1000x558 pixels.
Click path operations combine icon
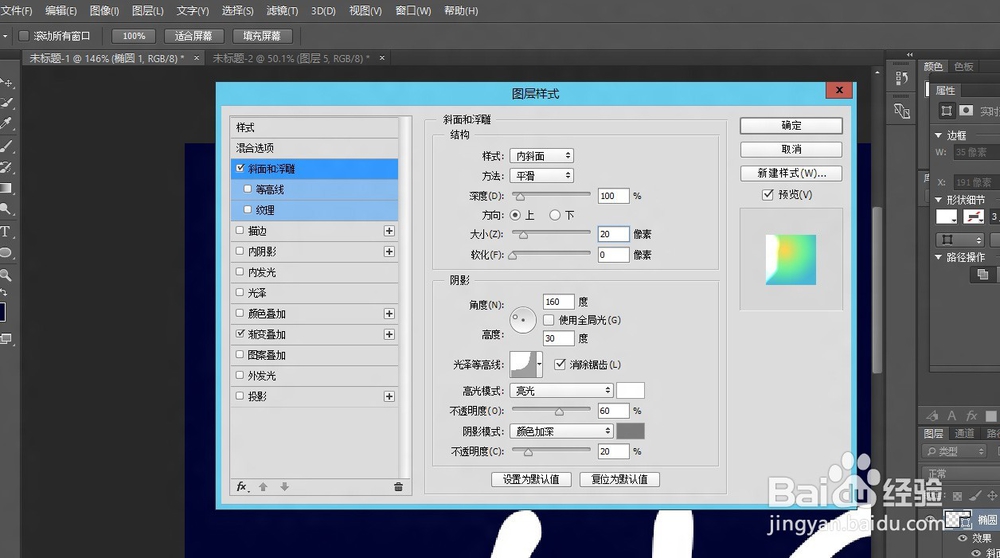tap(983, 274)
